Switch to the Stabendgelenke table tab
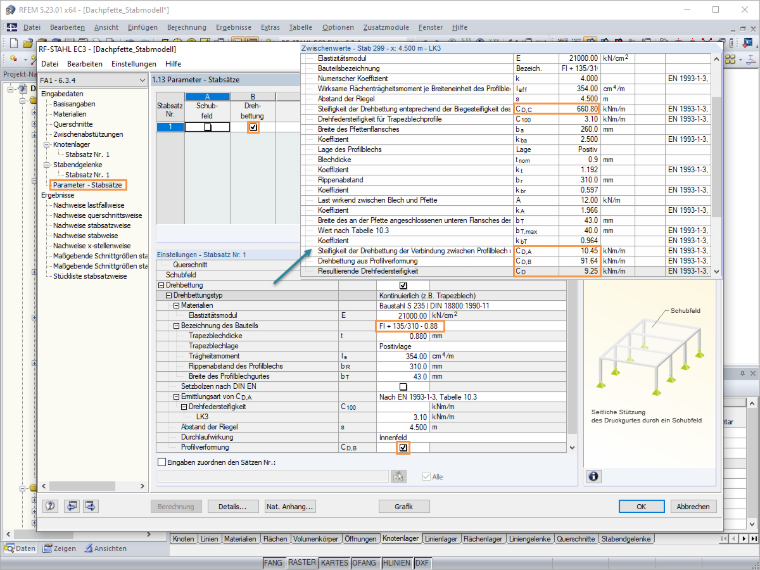Viewport: 760px width, 570px height. click(x=627, y=538)
